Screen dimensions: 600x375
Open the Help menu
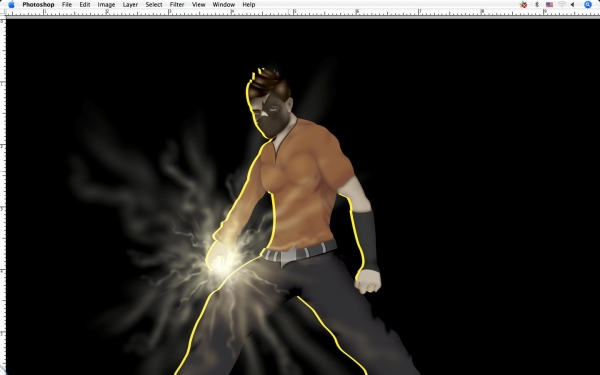click(249, 5)
